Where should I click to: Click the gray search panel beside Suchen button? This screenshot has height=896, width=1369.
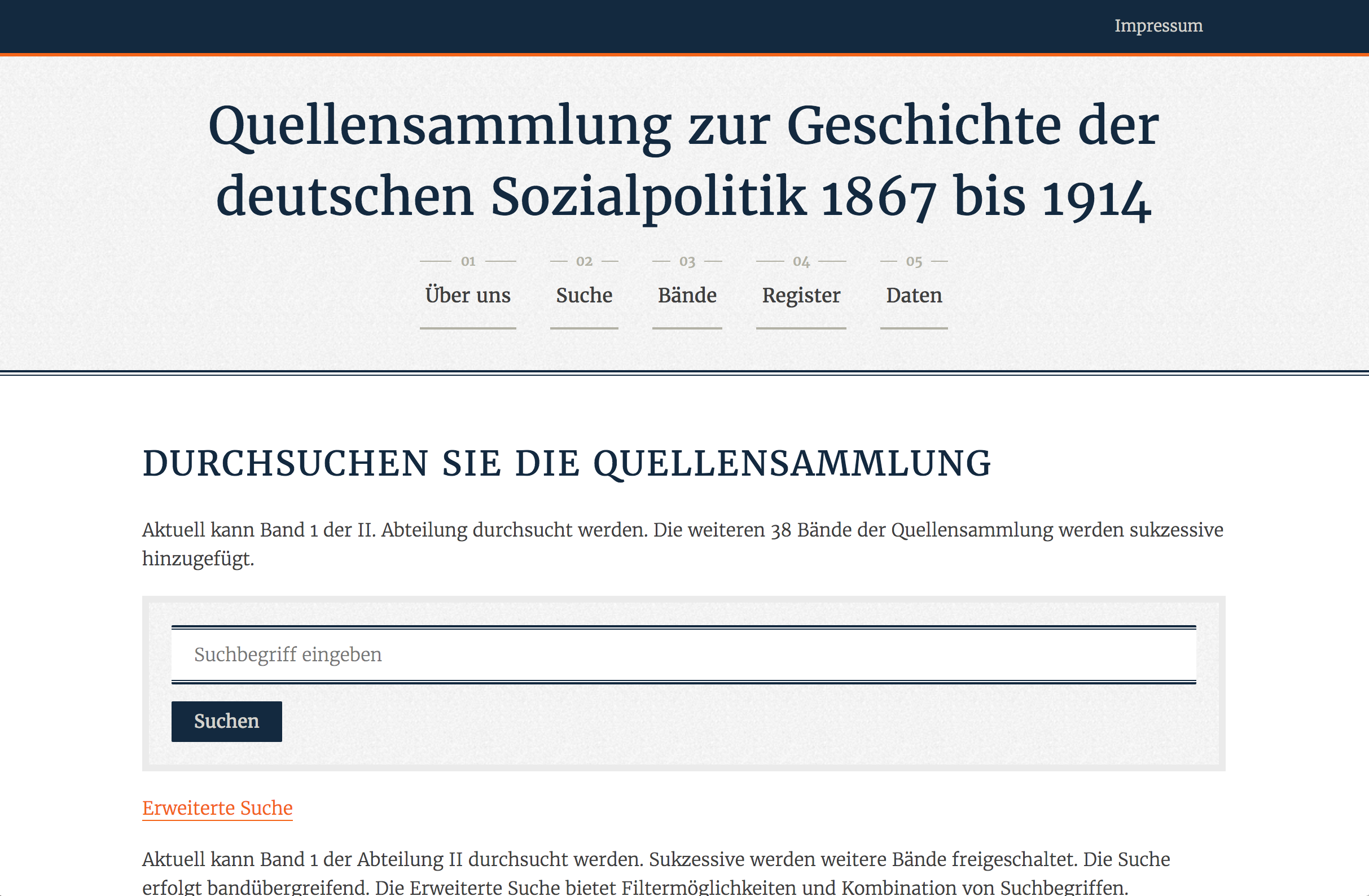(x=690, y=722)
